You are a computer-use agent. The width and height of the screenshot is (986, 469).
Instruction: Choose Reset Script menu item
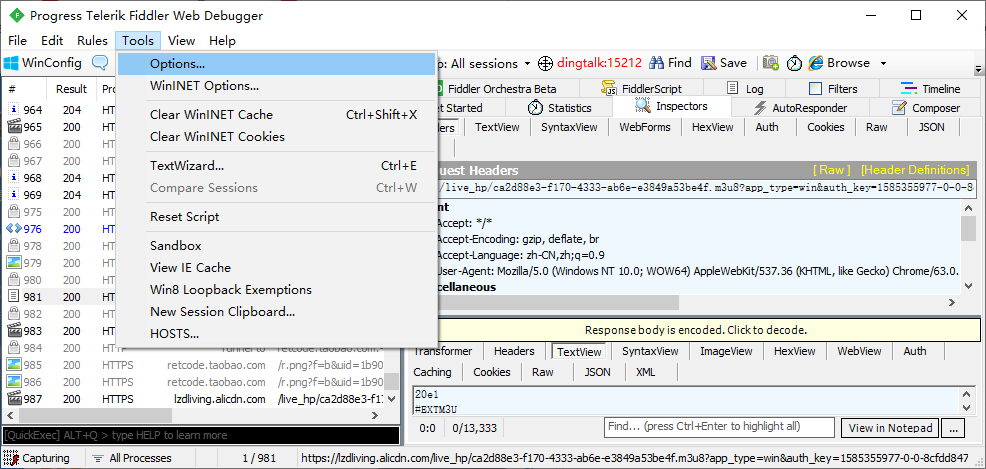point(277,217)
